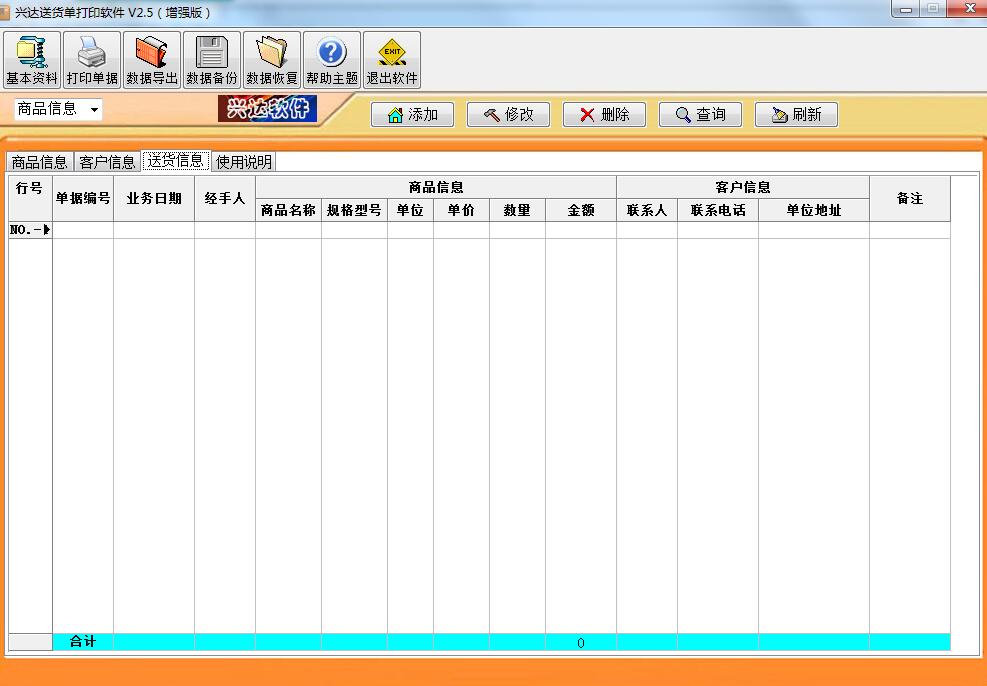Click the 打印单据 printer icon
The image size is (987, 686).
point(92,60)
